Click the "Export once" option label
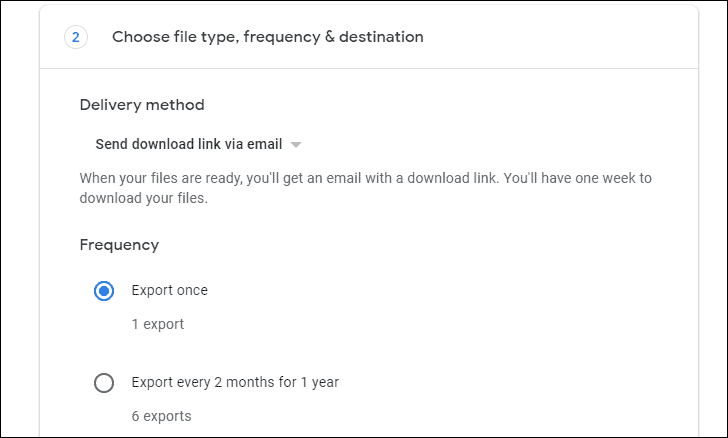The image size is (728, 438). click(169, 291)
